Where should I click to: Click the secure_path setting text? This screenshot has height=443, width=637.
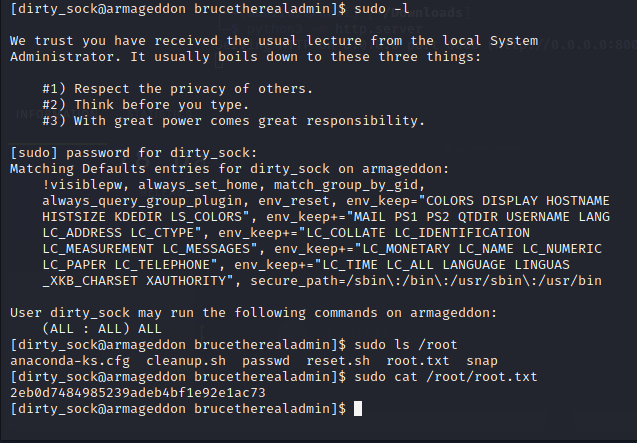[426, 281]
